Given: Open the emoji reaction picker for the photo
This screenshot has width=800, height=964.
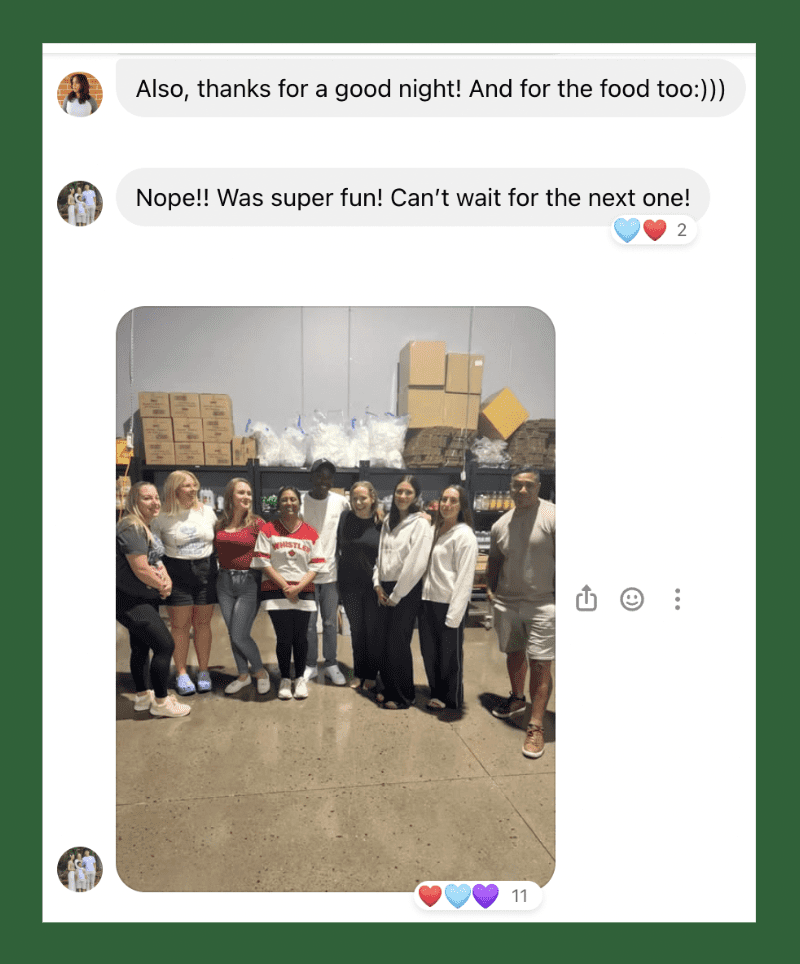Looking at the screenshot, I should click(632, 599).
